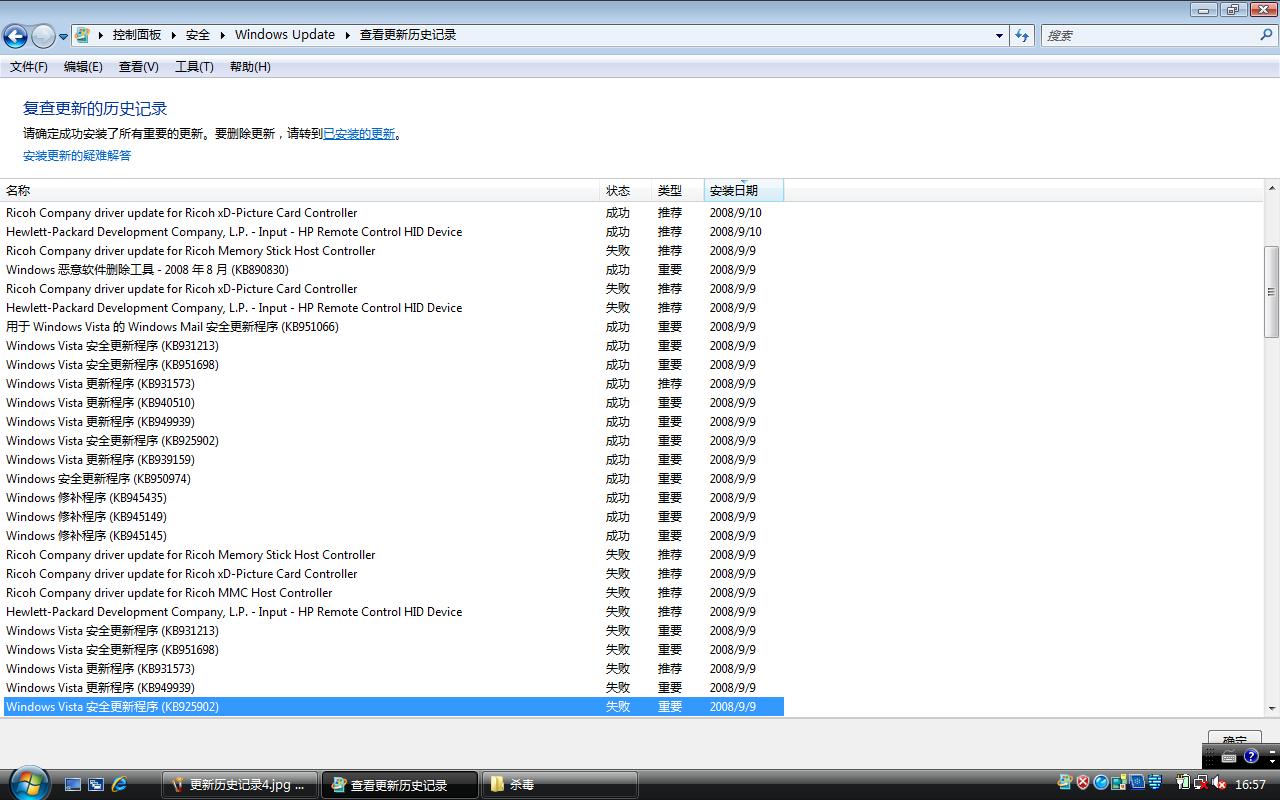Select the Windows Mail 安全更新程序 (KB951066) row
The width and height of the screenshot is (1280, 800).
[392, 327]
